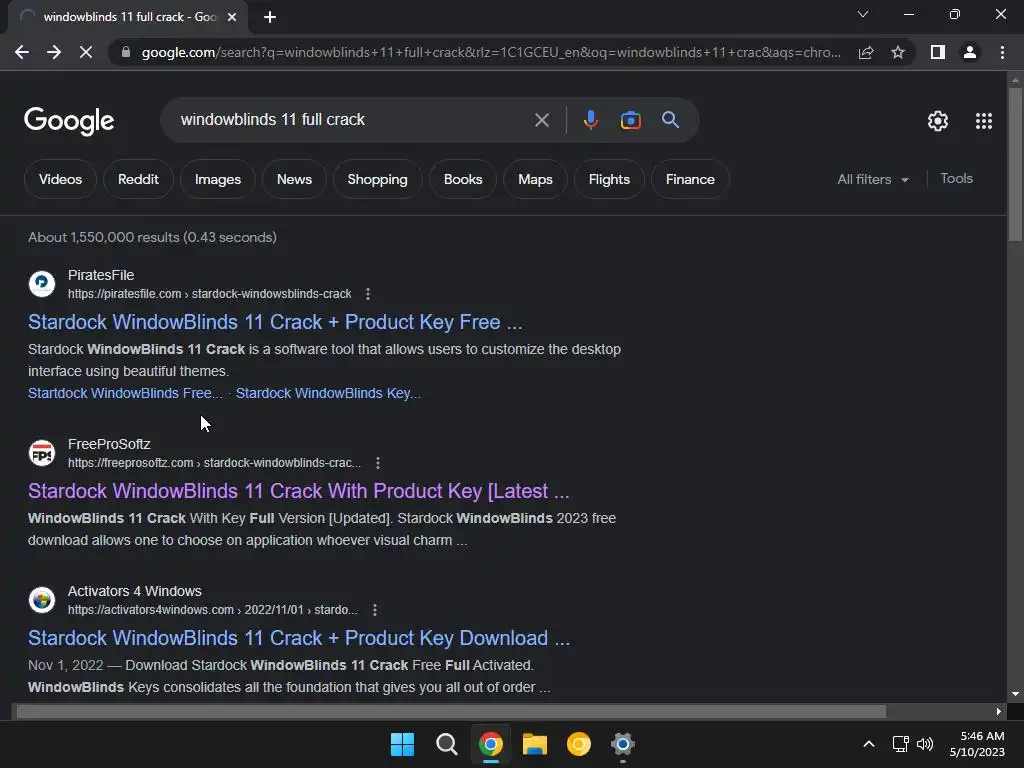The height and width of the screenshot is (768, 1024).
Task: Open Settings gear app in taskbar
Action: point(622,744)
